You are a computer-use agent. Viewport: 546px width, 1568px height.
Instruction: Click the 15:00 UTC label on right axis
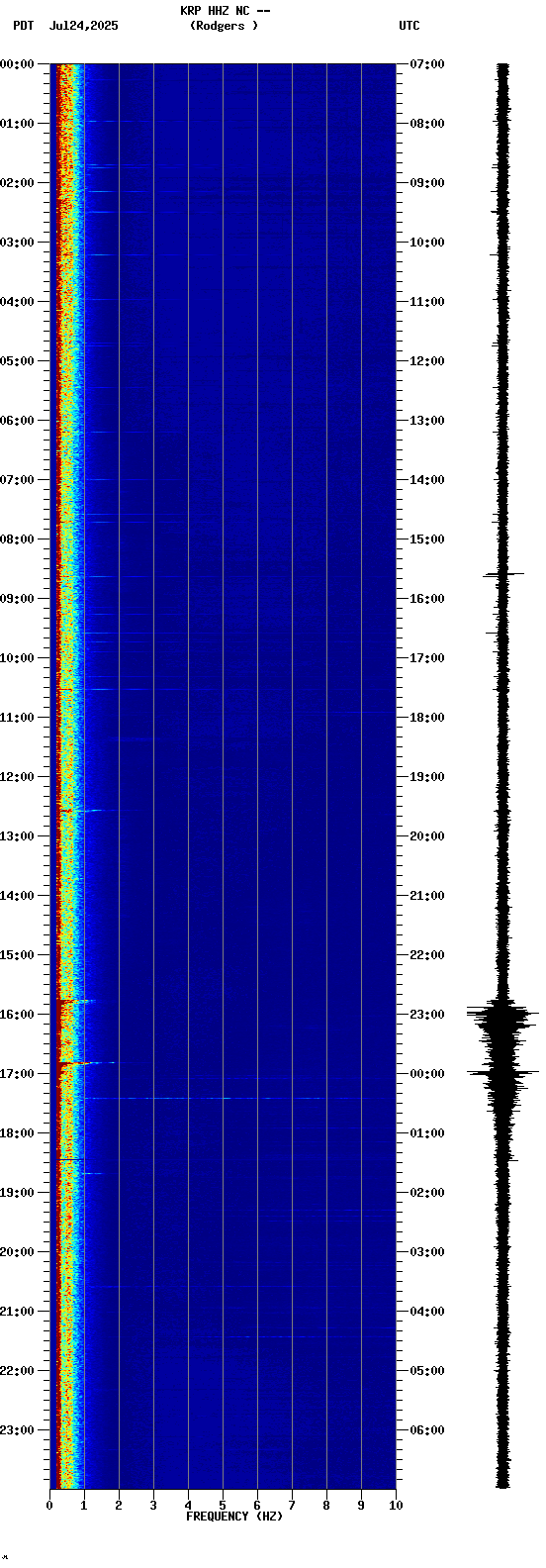click(x=427, y=539)
